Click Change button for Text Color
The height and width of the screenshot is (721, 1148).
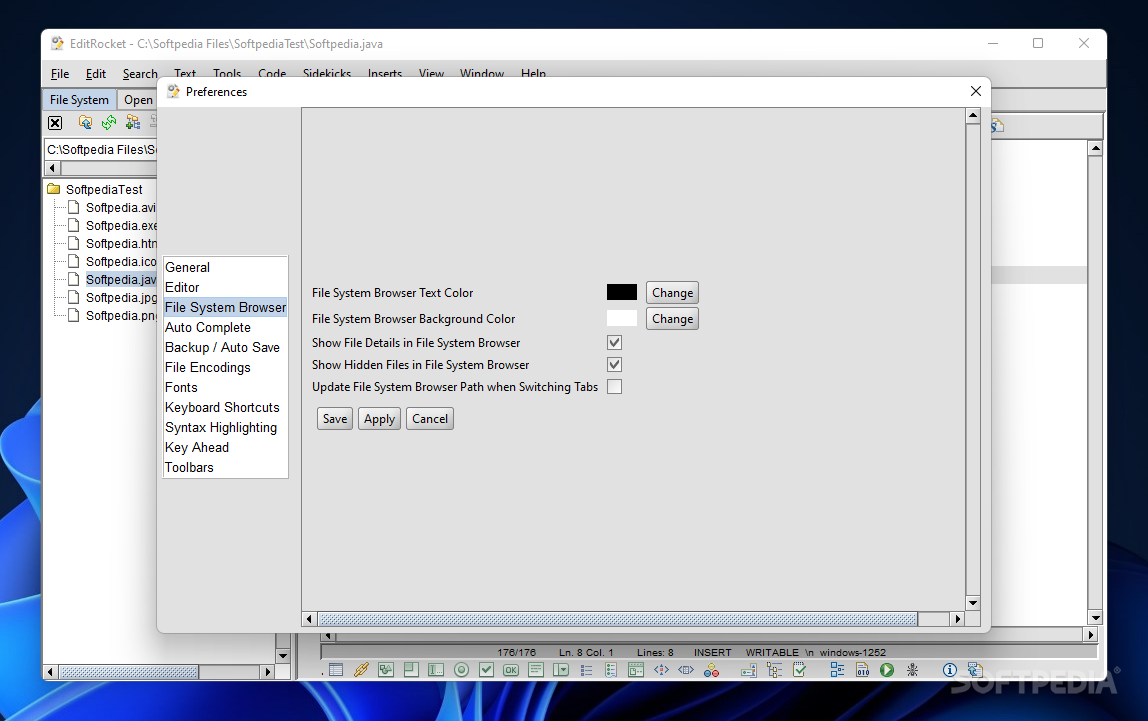pos(672,293)
